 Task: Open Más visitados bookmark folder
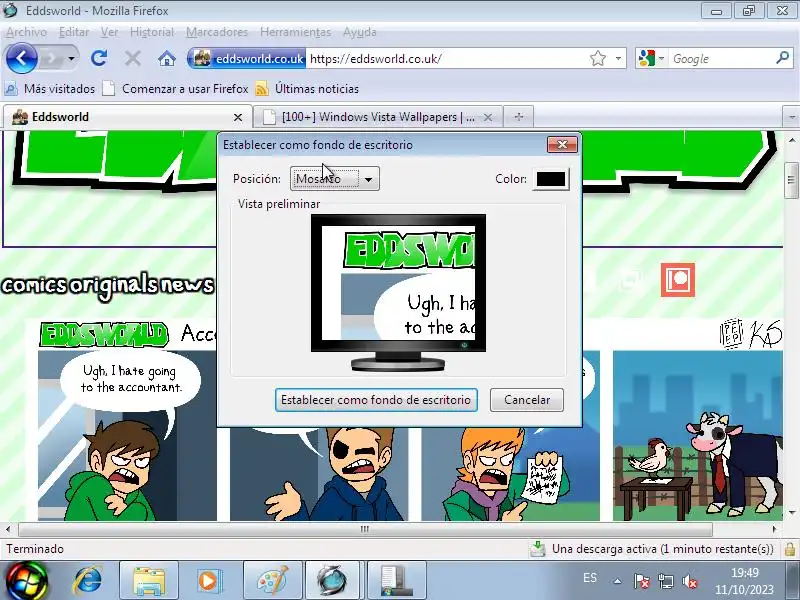coord(50,89)
